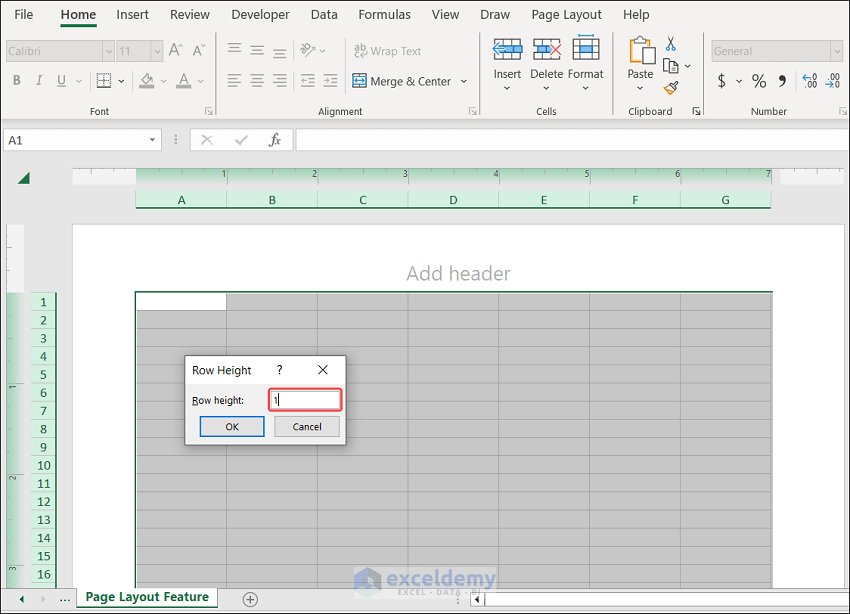Open Alignment group dialog launcher
Image resolution: width=850 pixels, height=614 pixels.
(x=473, y=111)
